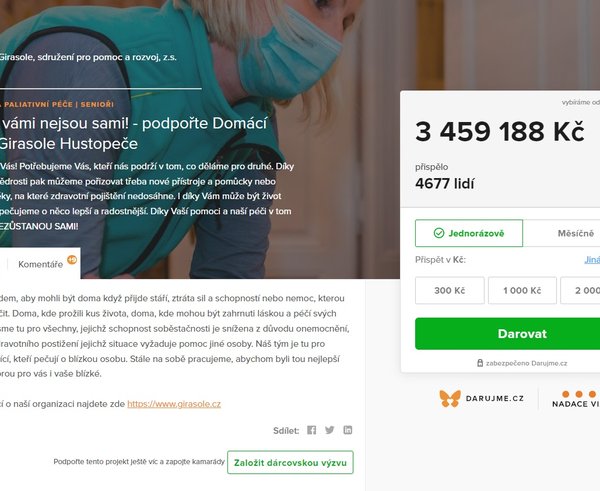Screen dimensions: 600x491
Task: Share the project on Twitter
Action: click(329, 430)
